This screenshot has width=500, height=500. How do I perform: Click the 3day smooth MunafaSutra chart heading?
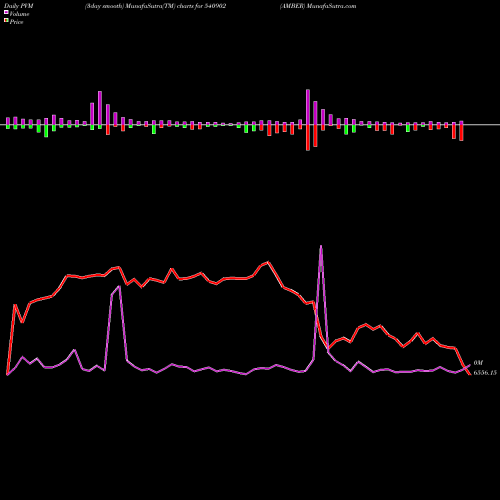coord(156,6)
